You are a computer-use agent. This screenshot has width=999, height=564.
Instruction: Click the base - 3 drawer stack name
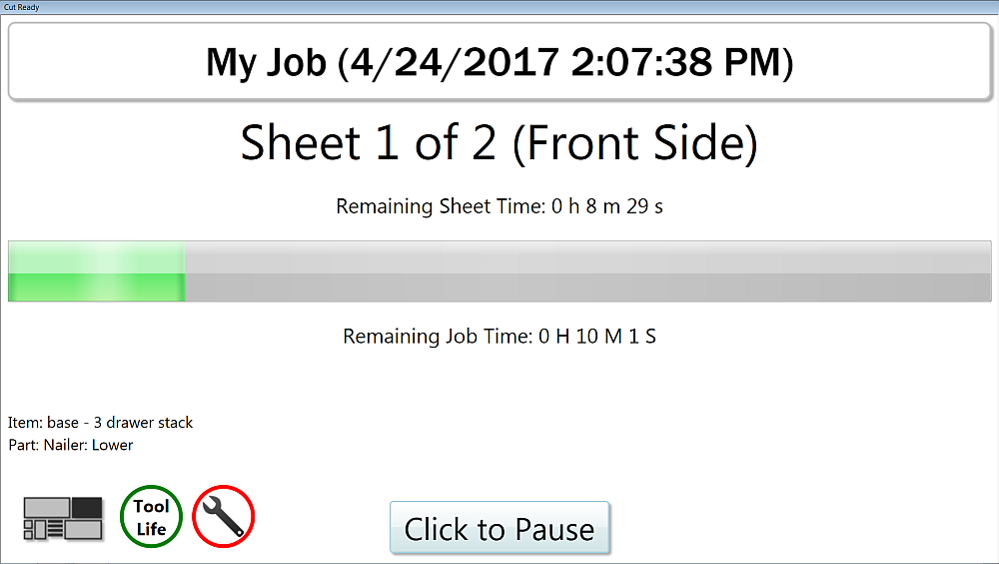[x=120, y=422]
